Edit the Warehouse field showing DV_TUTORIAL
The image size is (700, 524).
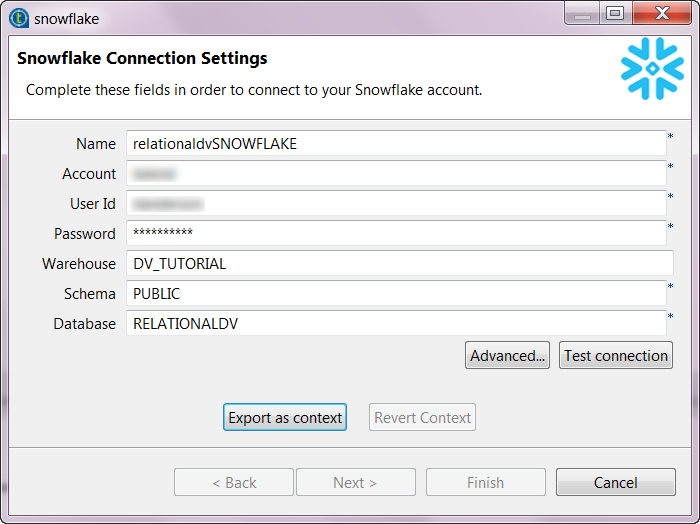tap(399, 264)
